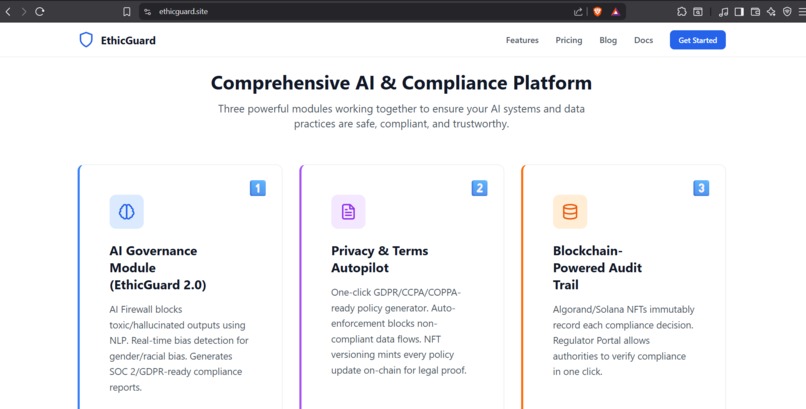
Task: Click the number 2 badge
Action: pos(479,188)
